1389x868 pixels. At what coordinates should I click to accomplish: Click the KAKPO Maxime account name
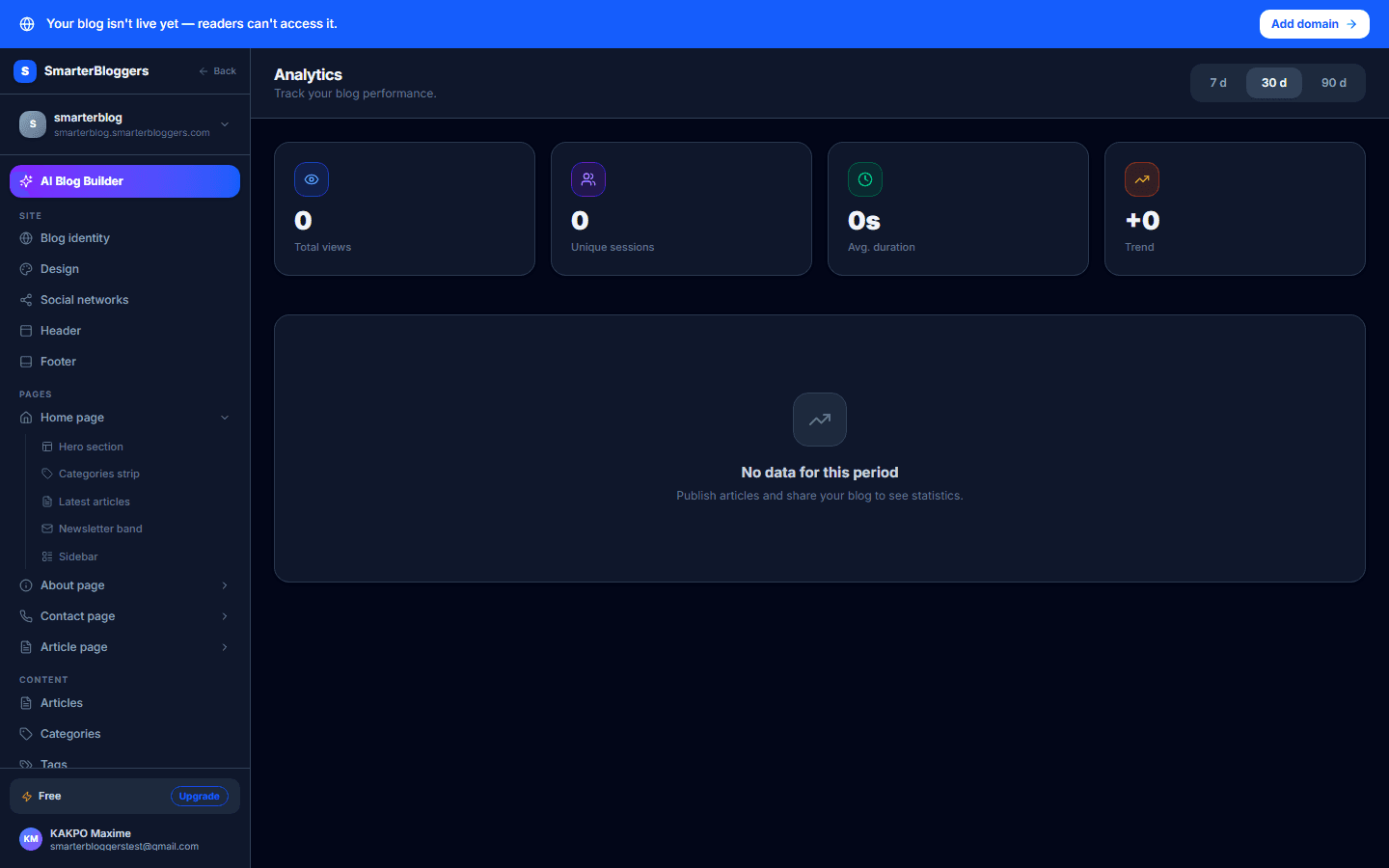91,833
